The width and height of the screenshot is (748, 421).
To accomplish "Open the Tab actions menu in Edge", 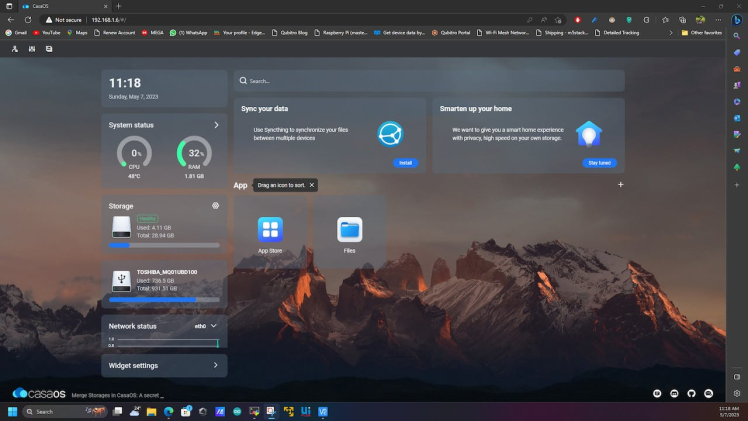I will (x=9, y=6).
